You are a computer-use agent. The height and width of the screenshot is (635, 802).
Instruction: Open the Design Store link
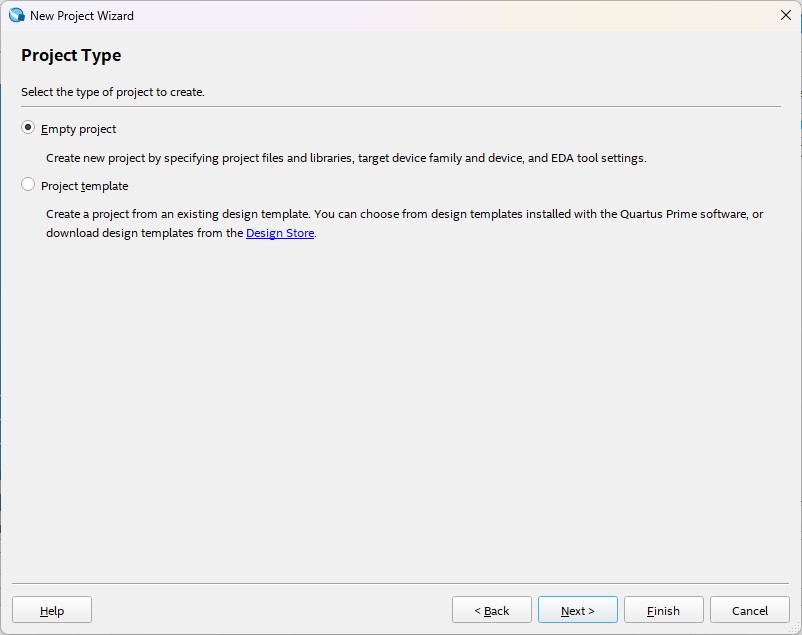tap(280, 233)
